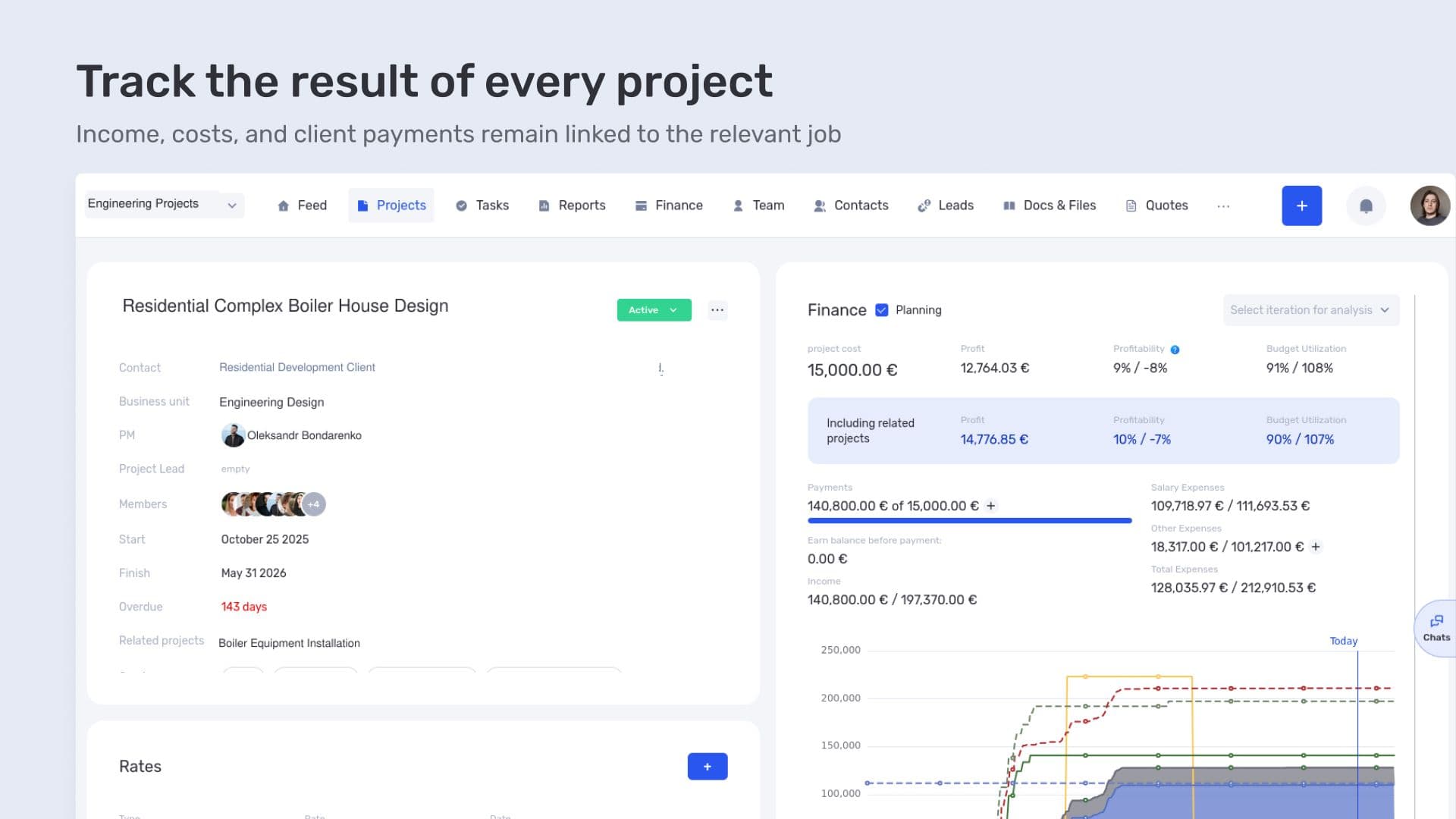
Task: Click the profitability value 9% / -8%
Action: 1140,368
